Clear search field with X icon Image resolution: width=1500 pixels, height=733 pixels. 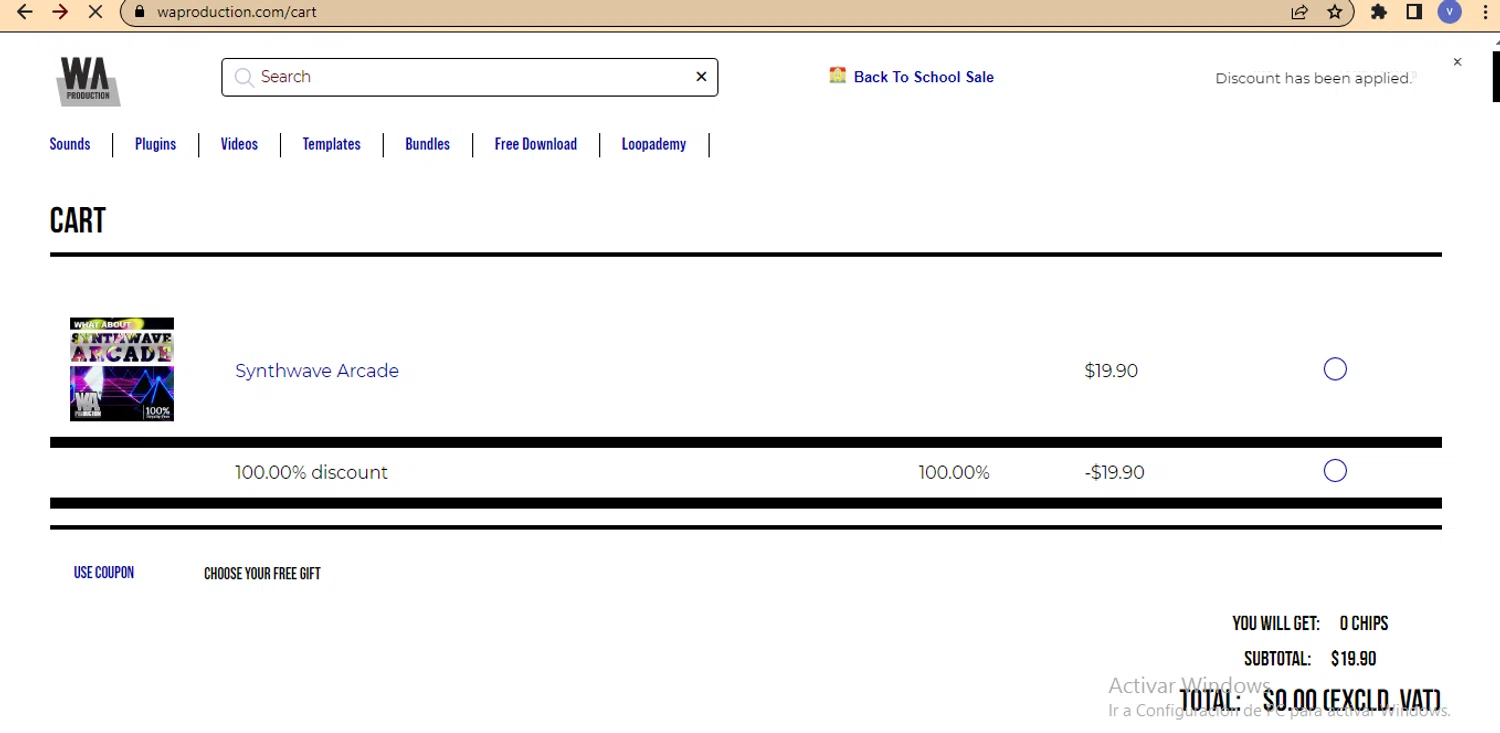[x=701, y=77]
